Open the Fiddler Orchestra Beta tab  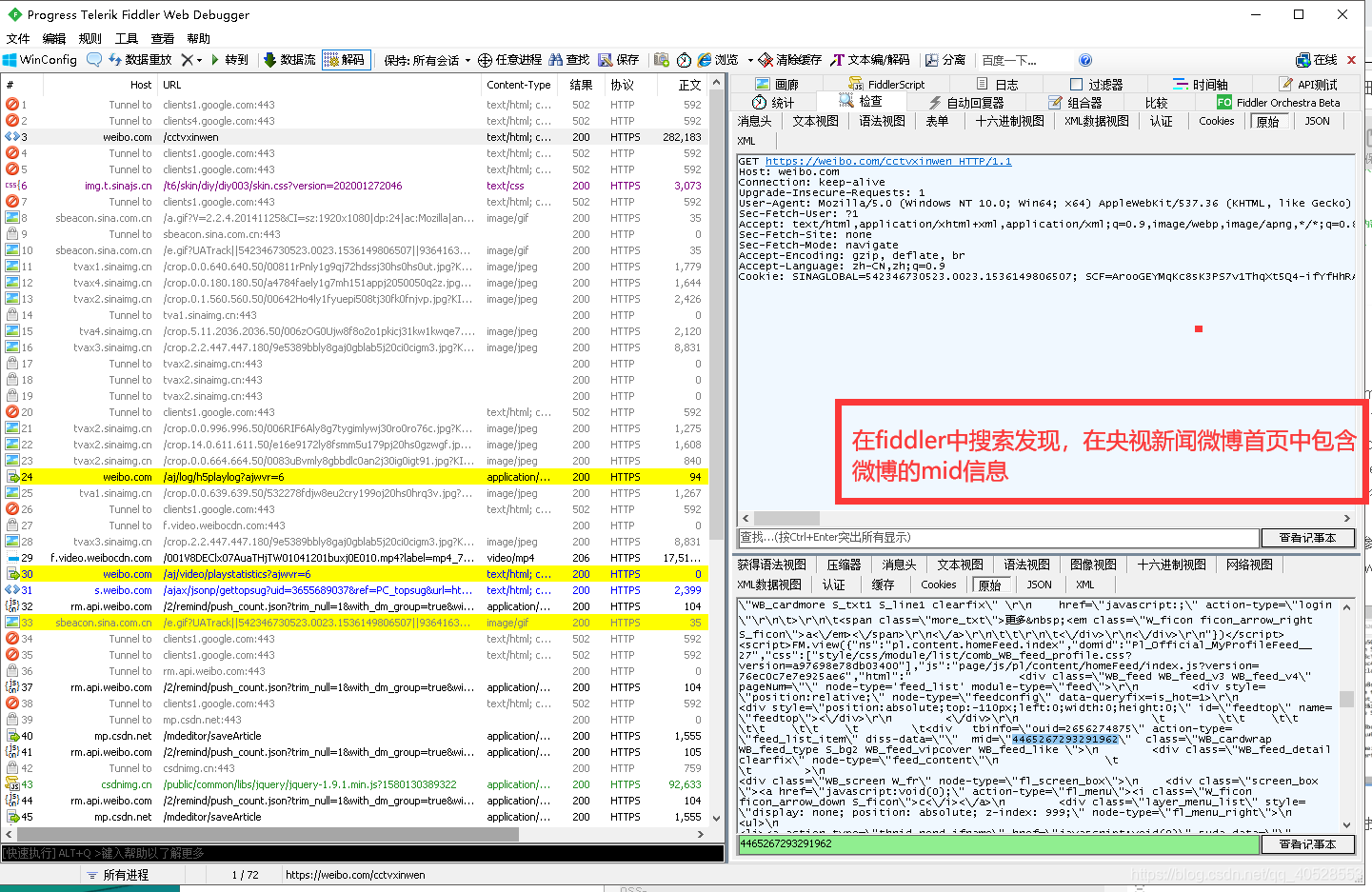pyautogui.click(x=1278, y=102)
